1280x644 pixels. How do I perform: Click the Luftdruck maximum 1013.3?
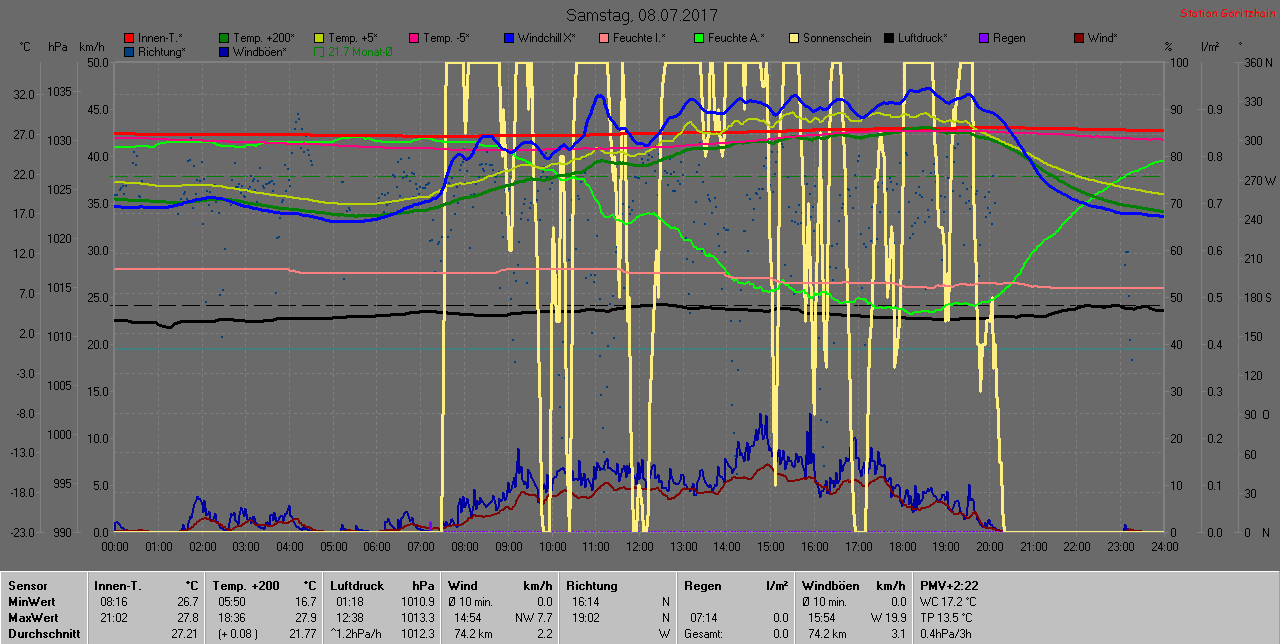tap(417, 618)
